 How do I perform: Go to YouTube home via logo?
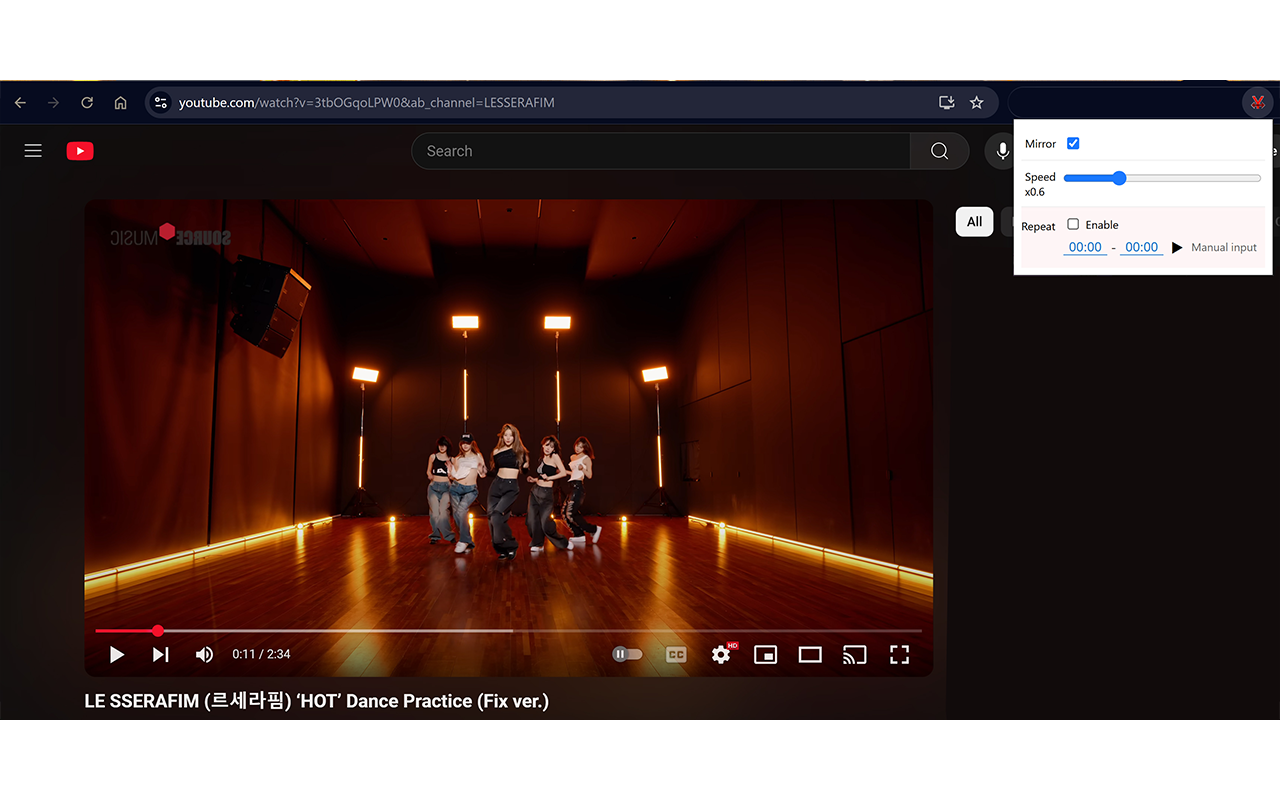pos(80,151)
